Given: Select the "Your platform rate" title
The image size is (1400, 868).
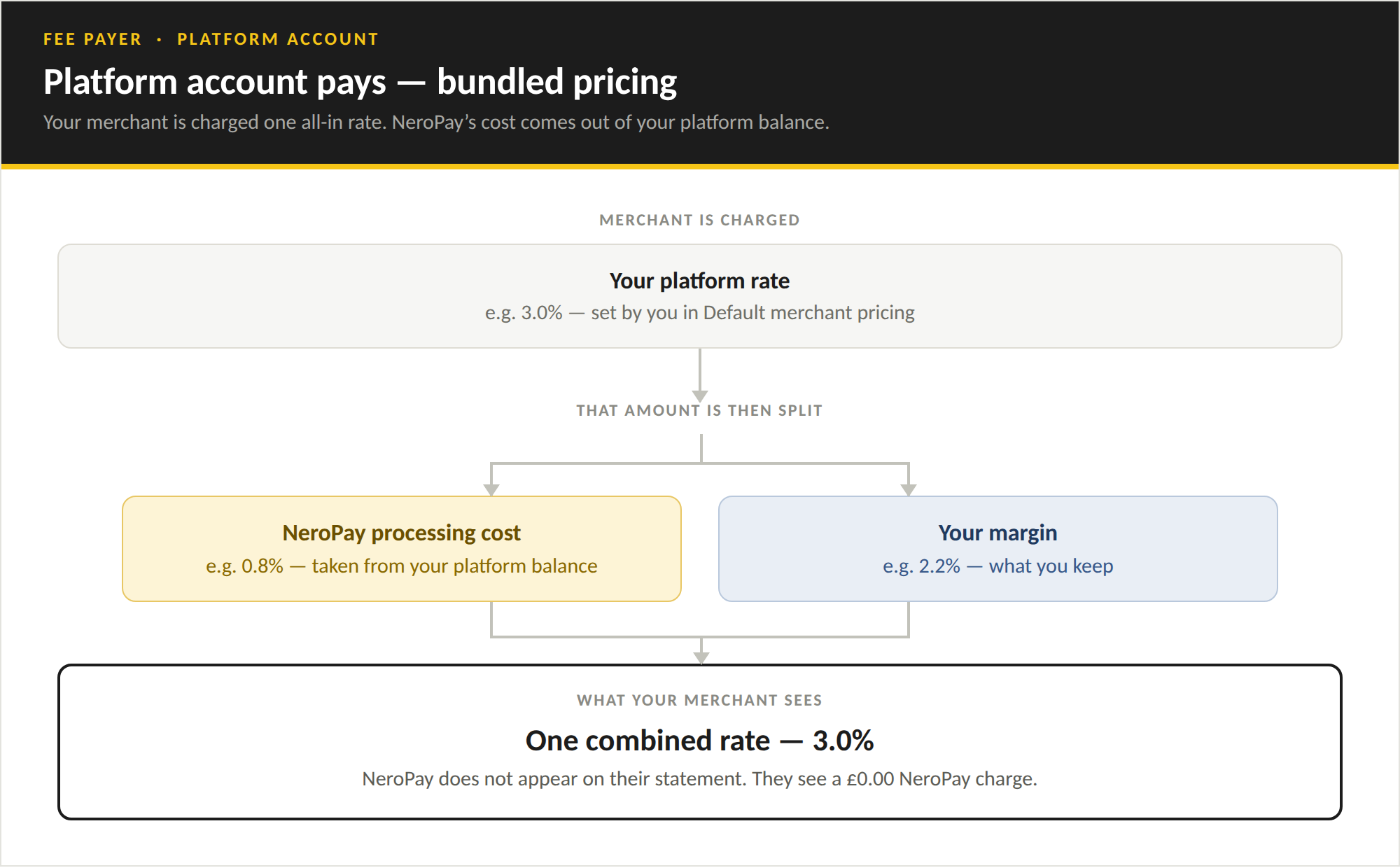Looking at the screenshot, I should [x=699, y=281].
